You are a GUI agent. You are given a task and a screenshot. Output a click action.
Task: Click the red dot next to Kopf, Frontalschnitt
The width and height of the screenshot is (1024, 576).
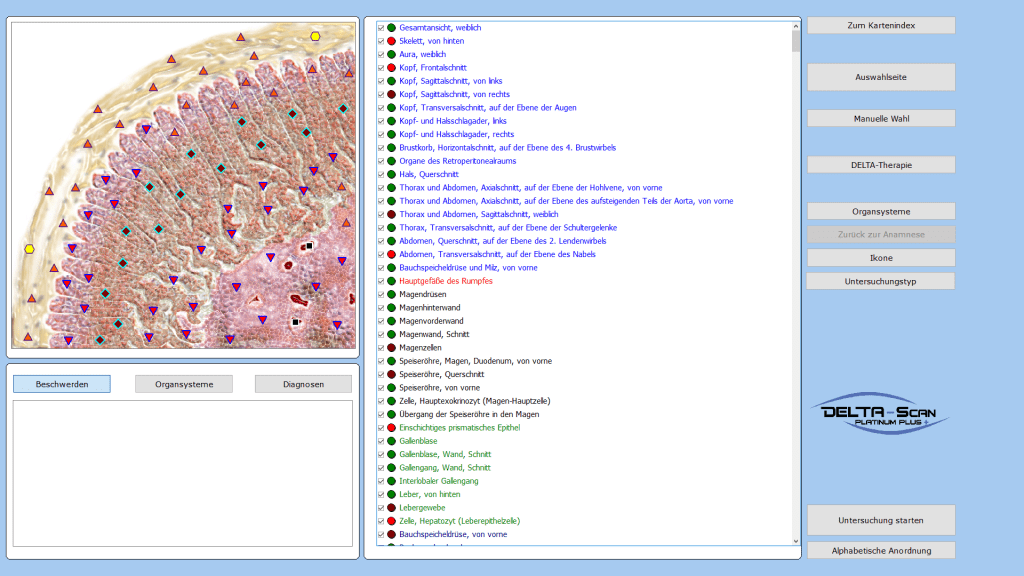click(x=392, y=67)
